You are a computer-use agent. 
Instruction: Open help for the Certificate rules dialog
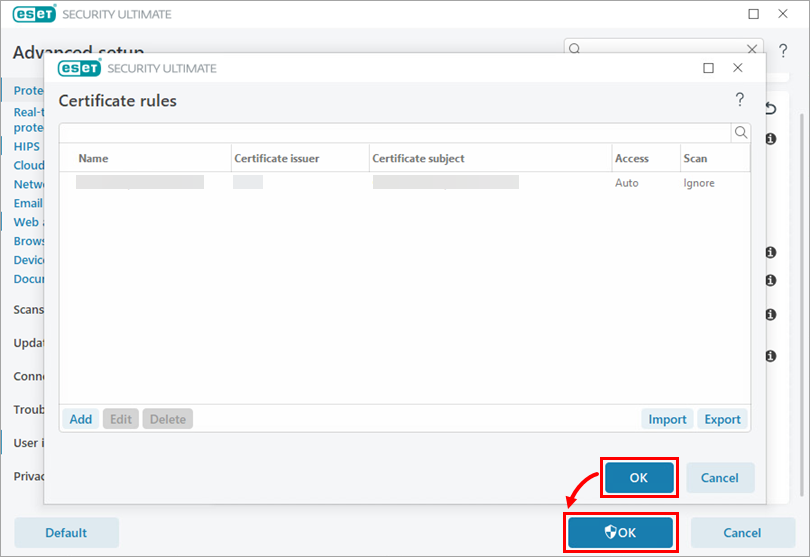pyautogui.click(x=740, y=100)
